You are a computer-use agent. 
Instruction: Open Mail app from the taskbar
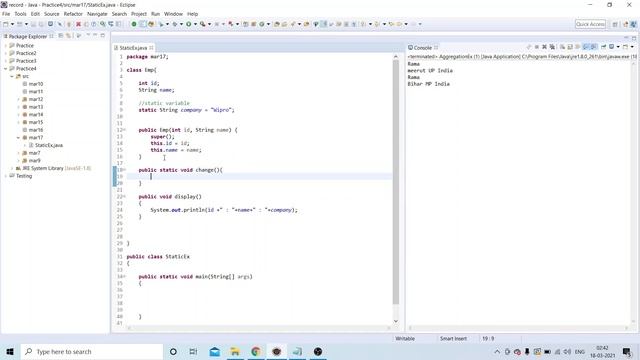(215, 351)
